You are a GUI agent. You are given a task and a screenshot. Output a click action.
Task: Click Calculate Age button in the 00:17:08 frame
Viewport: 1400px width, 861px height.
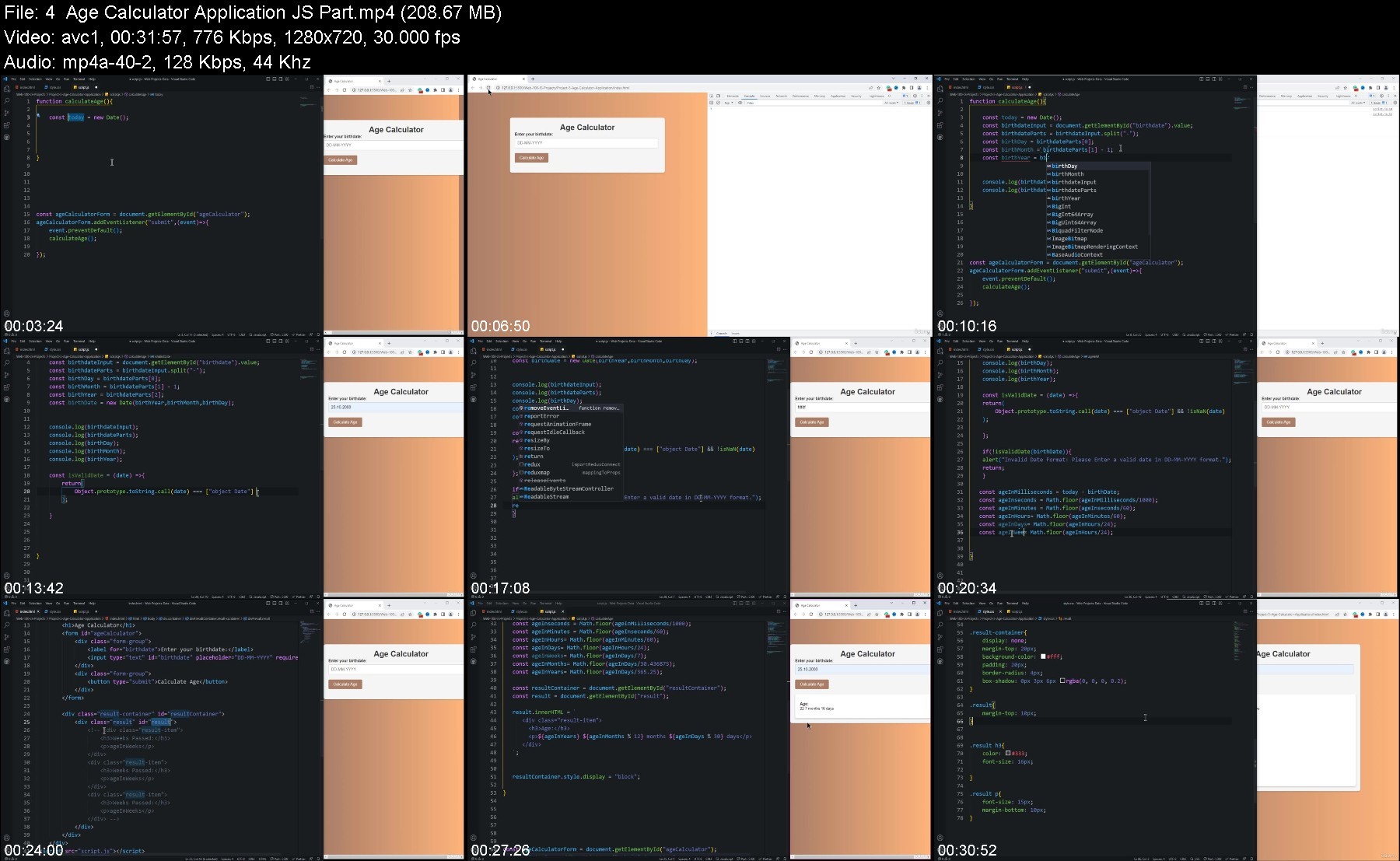(x=811, y=422)
